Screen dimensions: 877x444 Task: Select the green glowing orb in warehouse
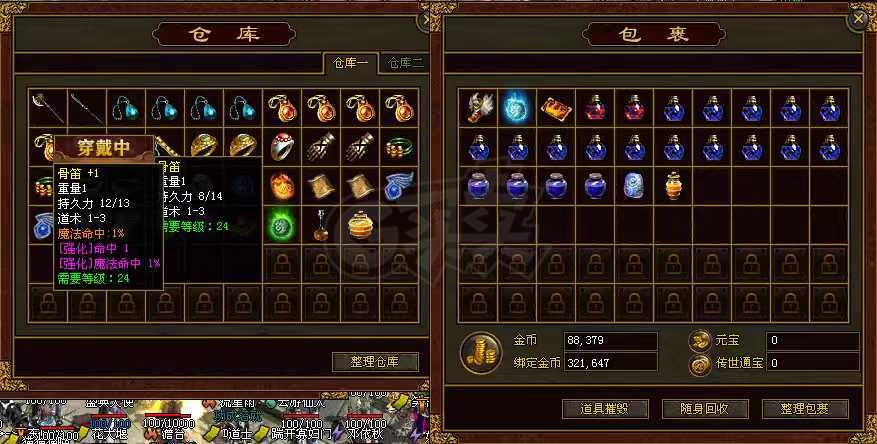[x=282, y=225]
